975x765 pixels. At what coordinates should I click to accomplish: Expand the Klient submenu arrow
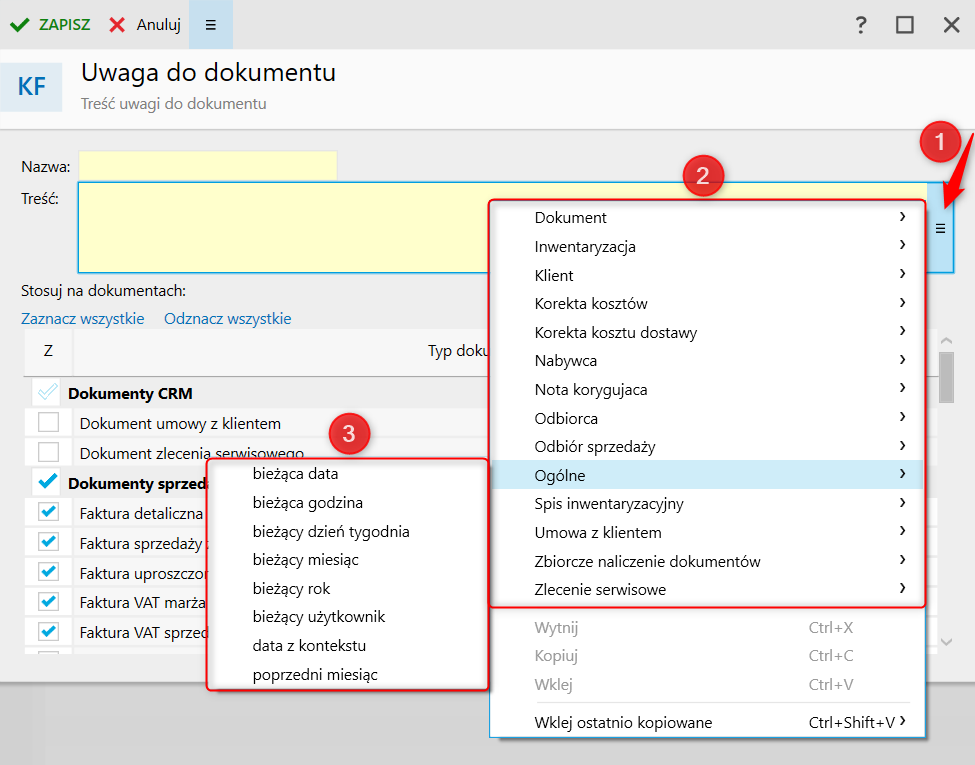(x=902, y=274)
